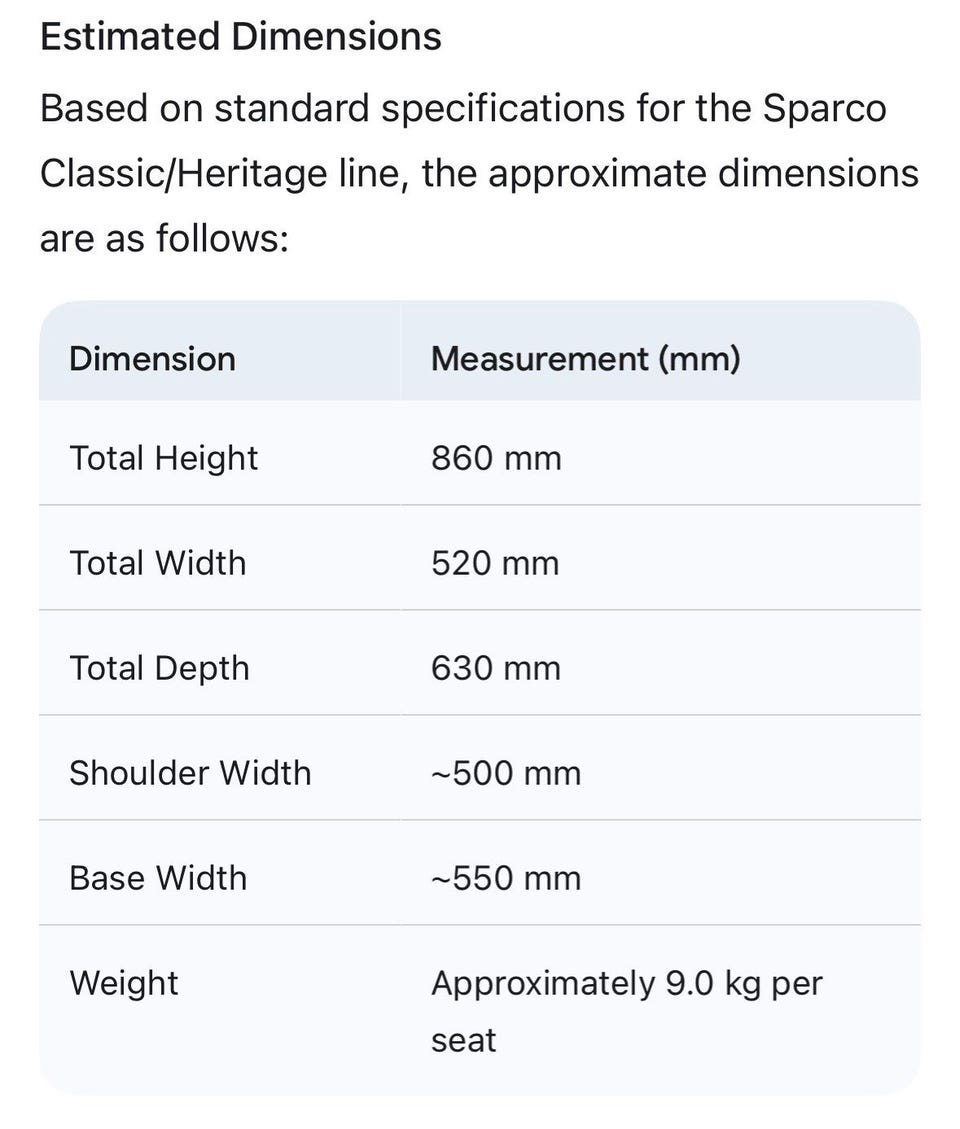Select the Base Width row label
The width and height of the screenshot is (960, 1129).
(158, 878)
